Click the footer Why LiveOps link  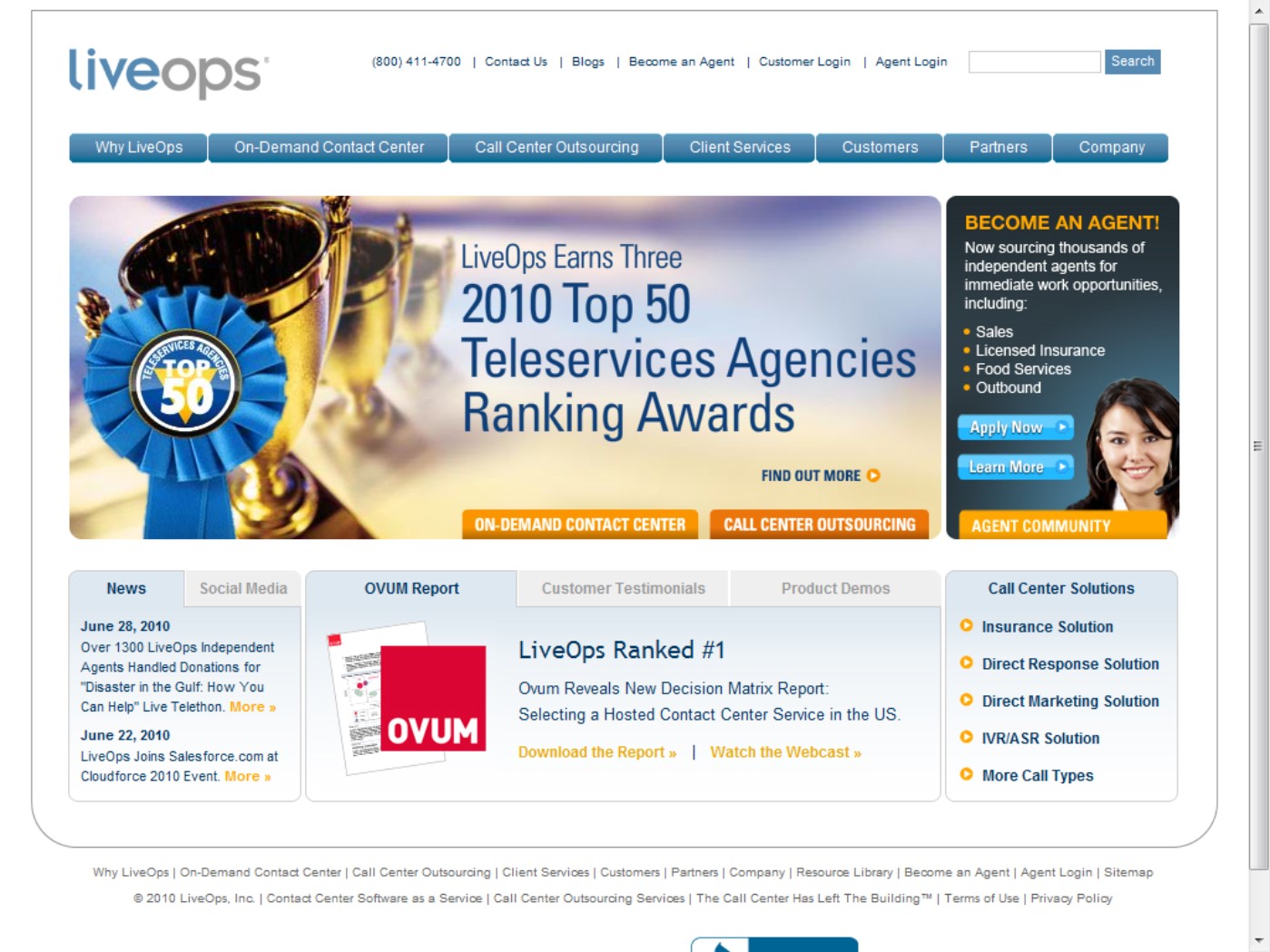(131, 872)
